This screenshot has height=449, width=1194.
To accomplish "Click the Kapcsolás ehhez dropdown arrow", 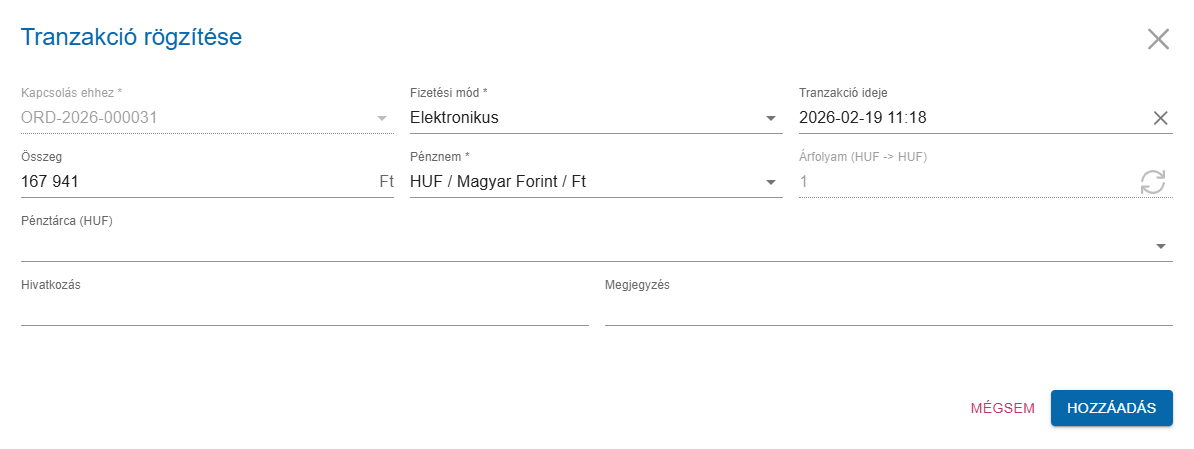I will pyautogui.click(x=381, y=118).
